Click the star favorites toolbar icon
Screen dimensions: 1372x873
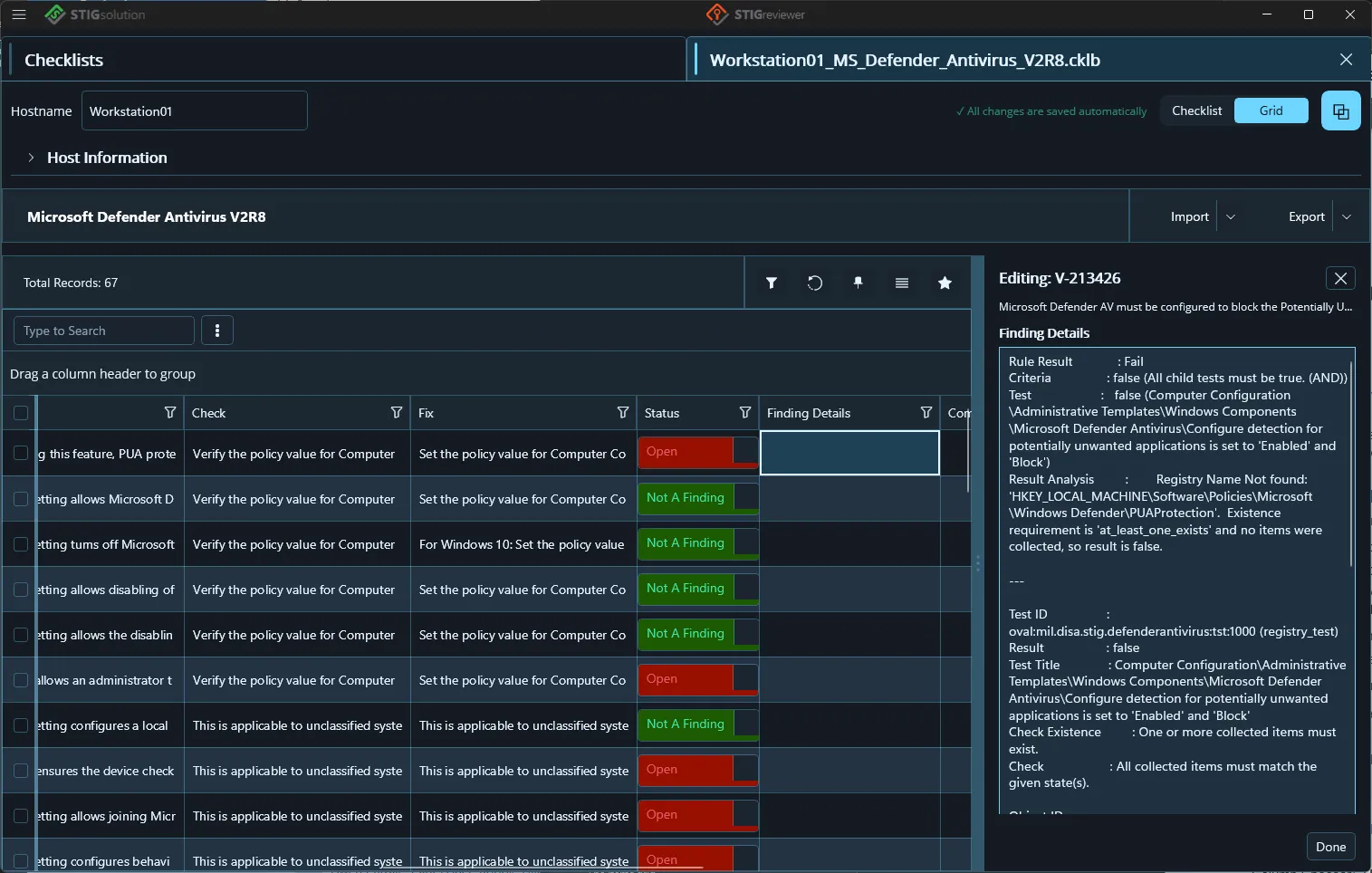pyautogui.click(x=945, y=283)
